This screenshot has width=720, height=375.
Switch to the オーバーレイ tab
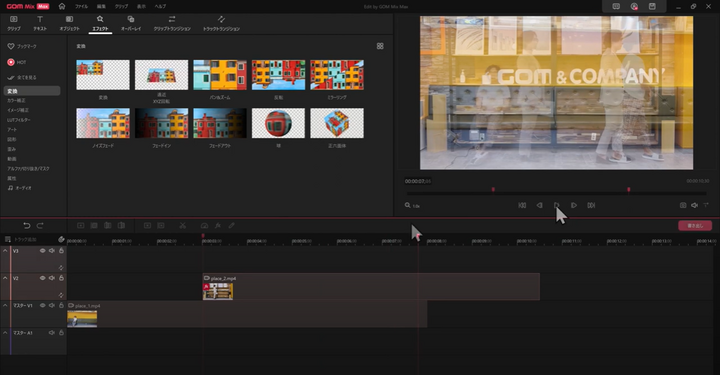pos(131,23)
